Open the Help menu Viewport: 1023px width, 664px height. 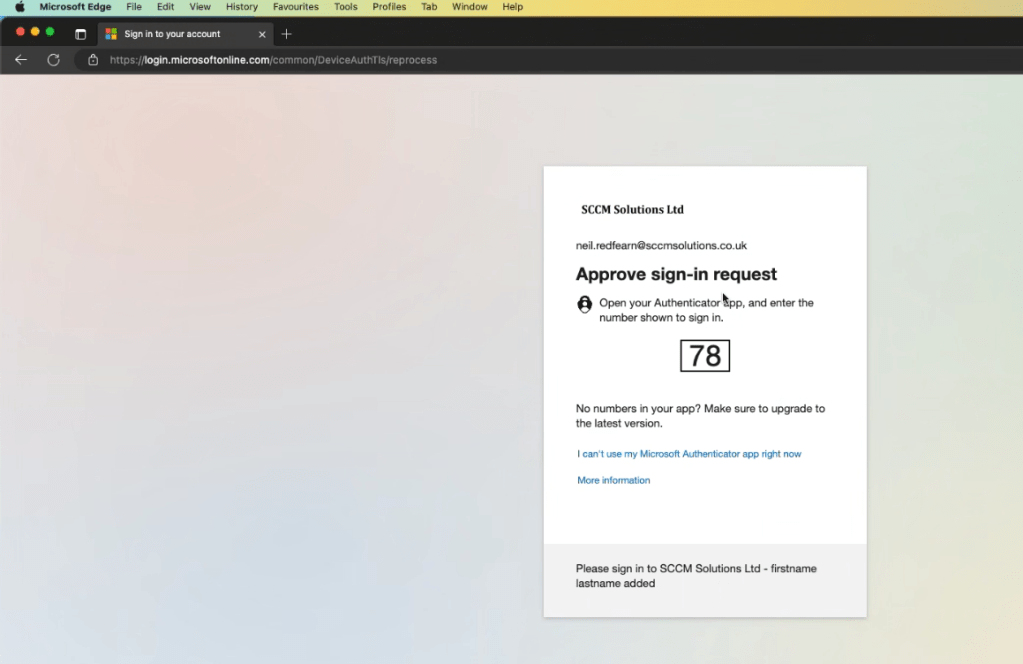tap(513, 7)
